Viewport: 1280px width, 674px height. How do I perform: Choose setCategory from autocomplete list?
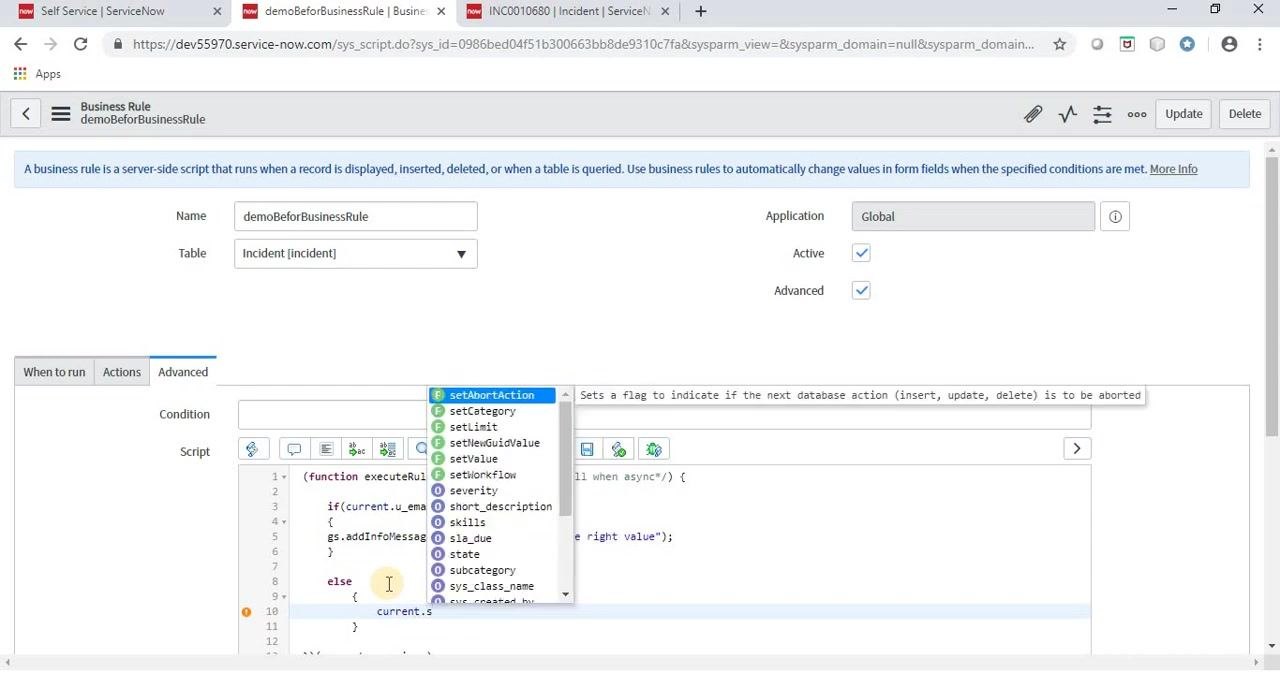coord(492,411)
